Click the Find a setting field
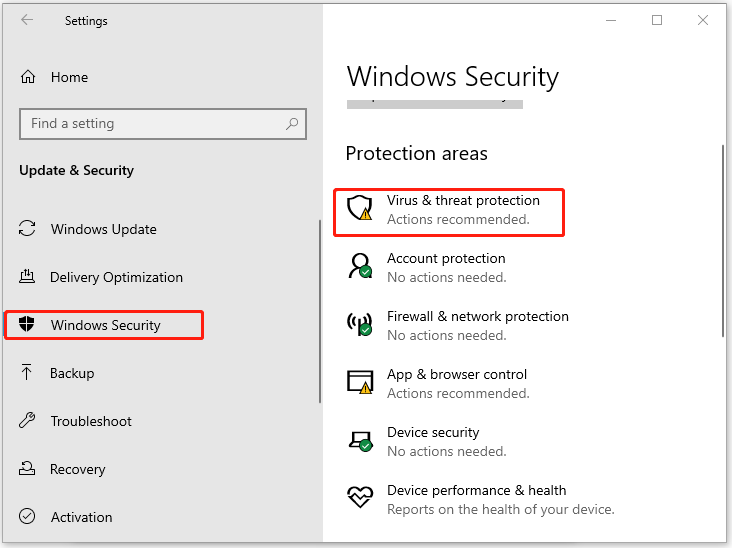732x548 pixels. coord(150,124)
